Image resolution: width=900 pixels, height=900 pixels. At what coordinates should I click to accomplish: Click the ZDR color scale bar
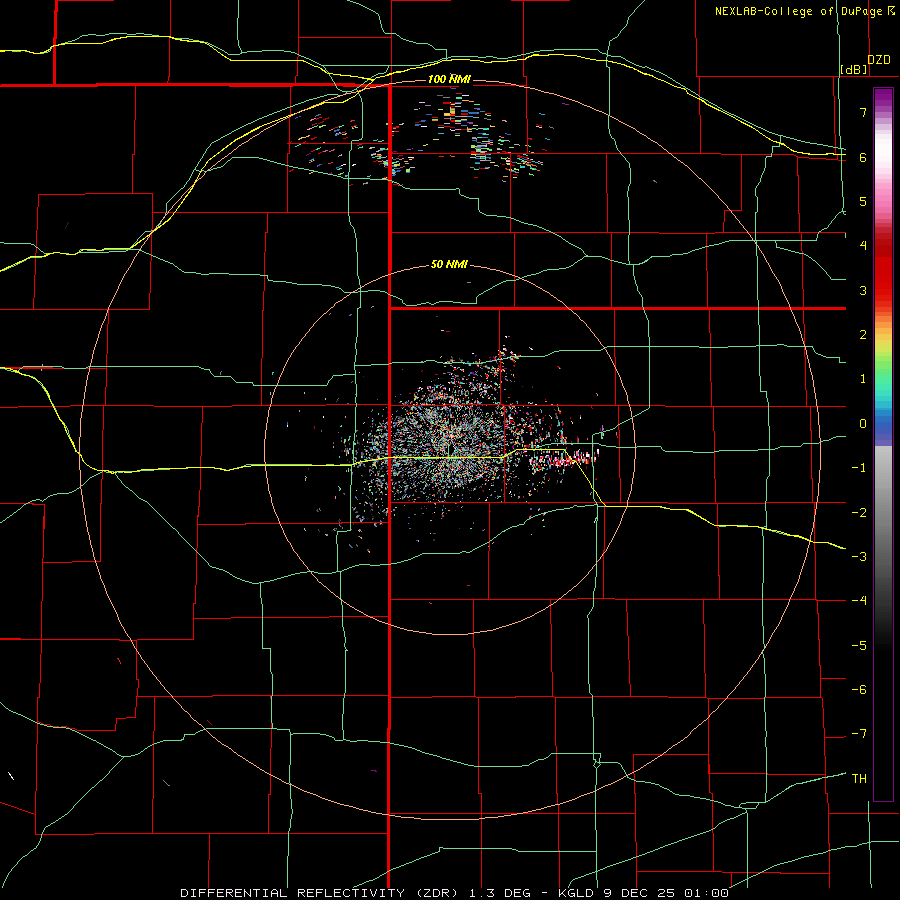(883, 444)
